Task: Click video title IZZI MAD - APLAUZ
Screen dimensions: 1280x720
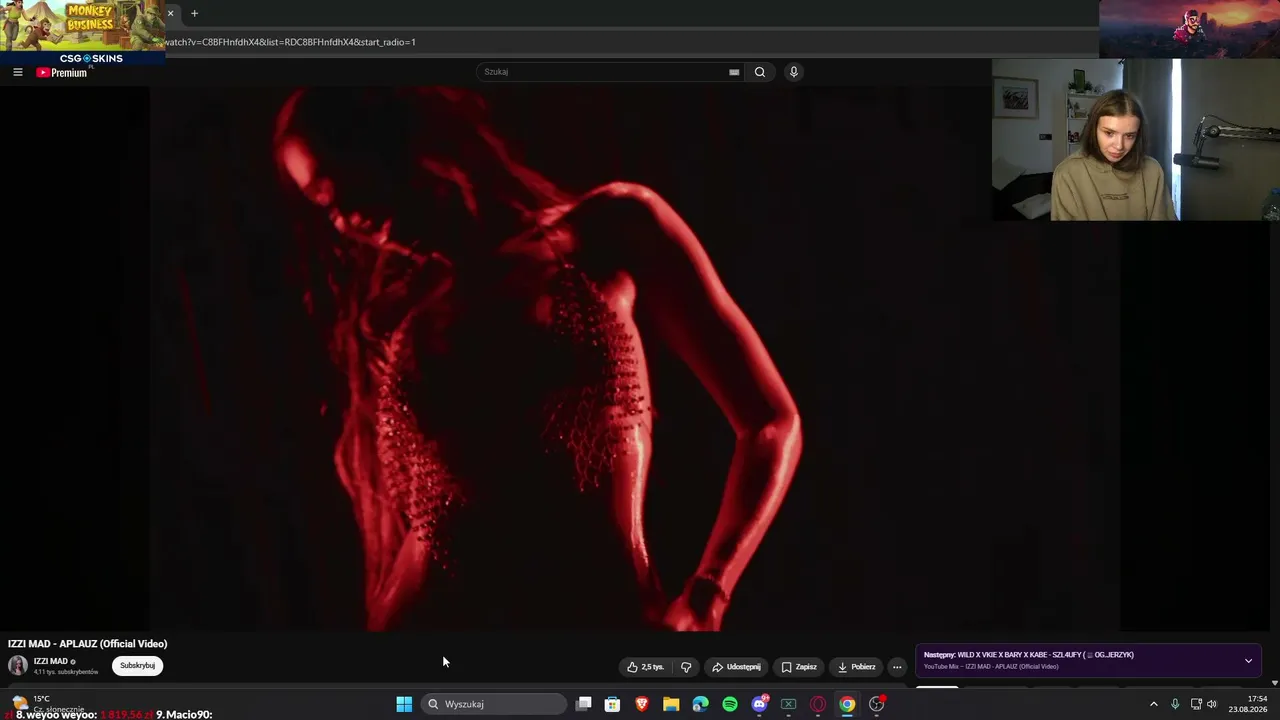Action: click(88, 644)
